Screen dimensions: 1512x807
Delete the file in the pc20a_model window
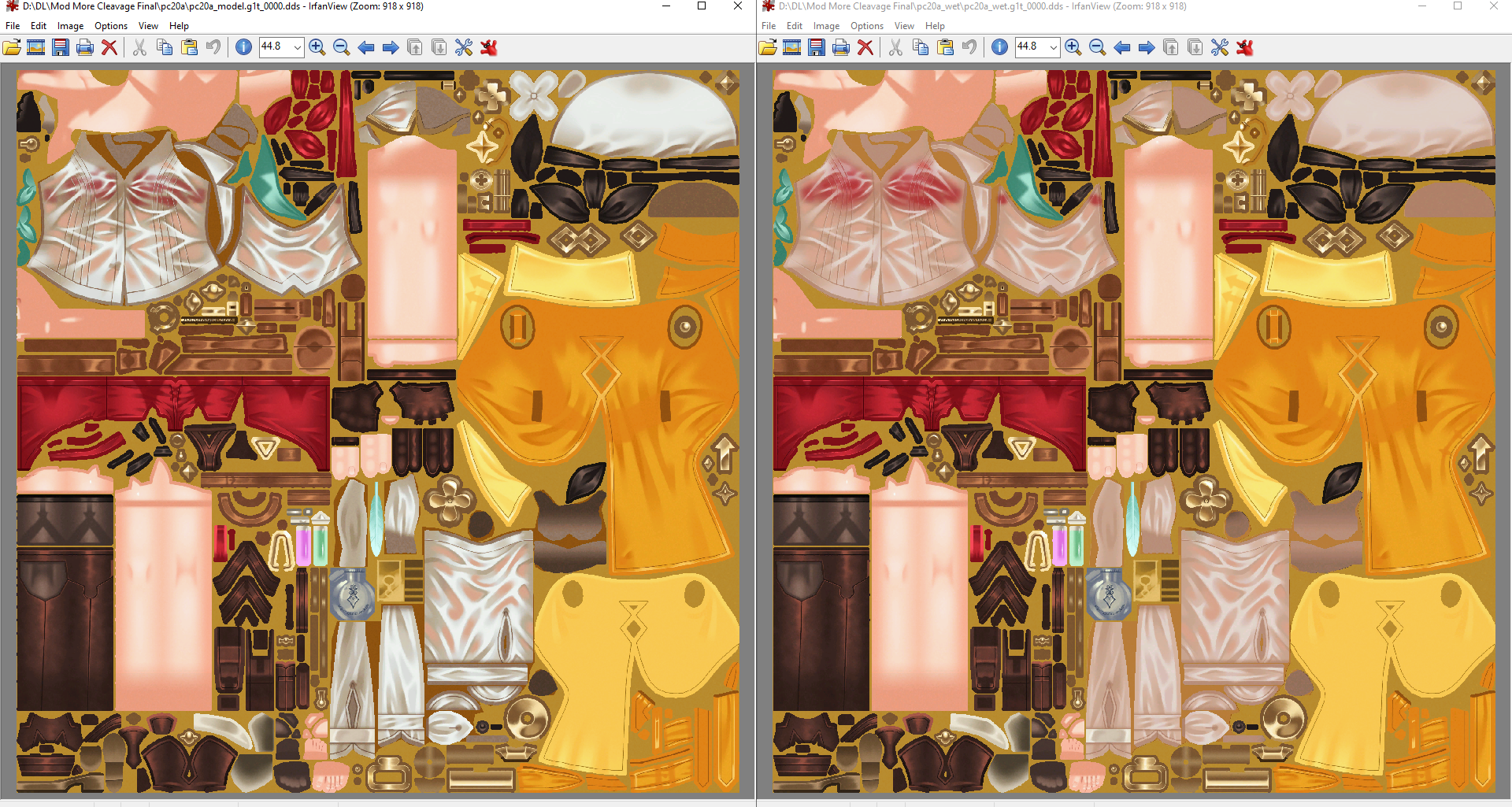click(109, 47)
